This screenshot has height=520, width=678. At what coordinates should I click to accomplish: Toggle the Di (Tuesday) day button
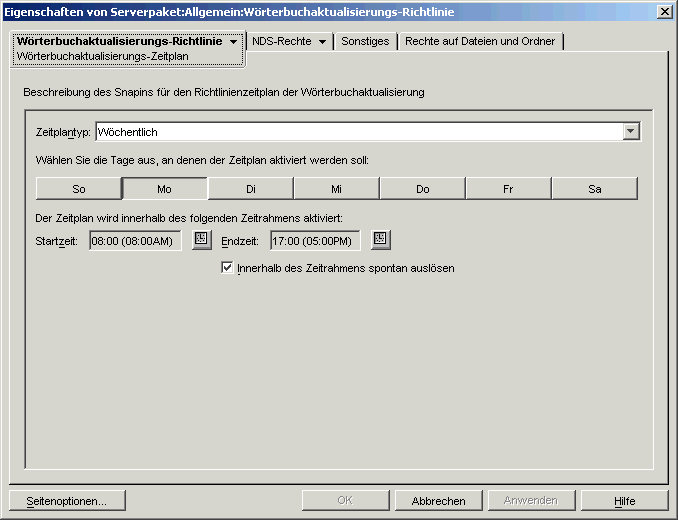click(251, 189)
